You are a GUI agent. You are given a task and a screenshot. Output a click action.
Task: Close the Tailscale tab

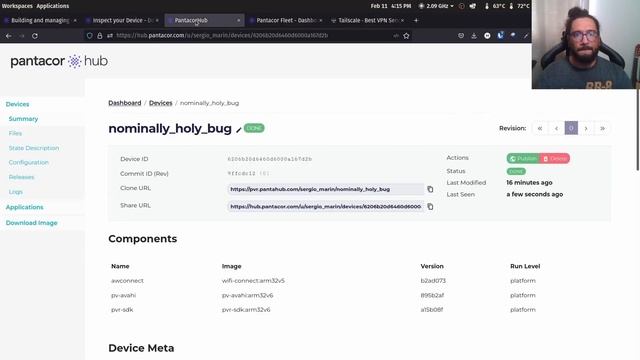point(402,20)
